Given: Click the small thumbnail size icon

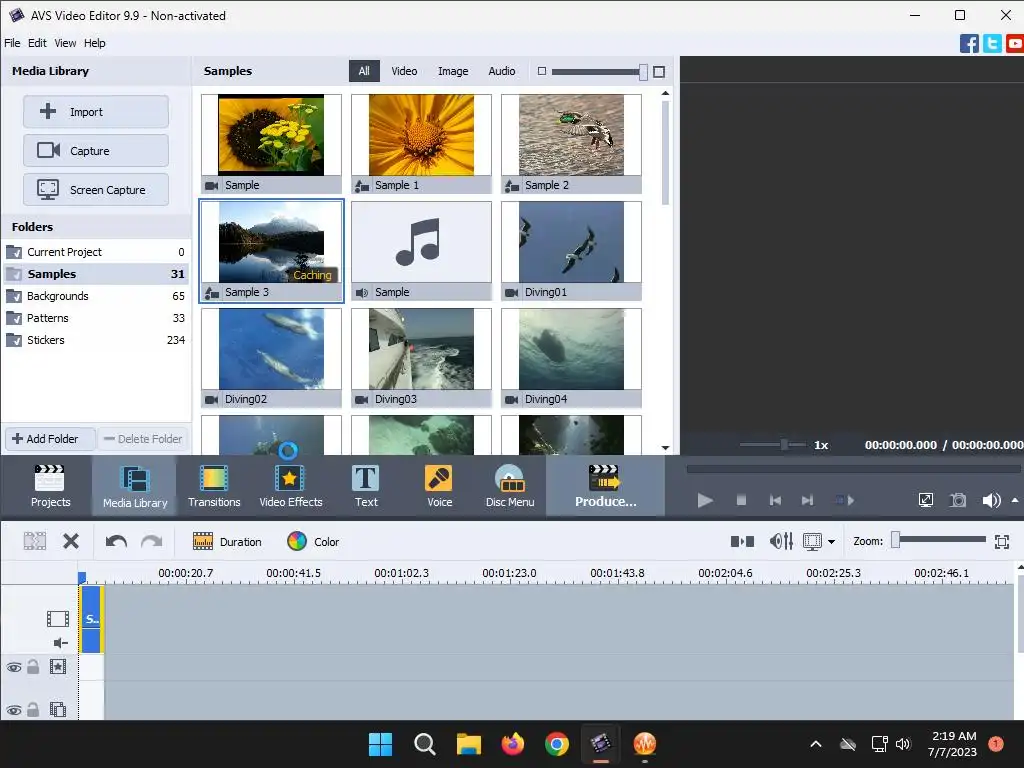Looking at the screenshot, I should coord(541,71).
